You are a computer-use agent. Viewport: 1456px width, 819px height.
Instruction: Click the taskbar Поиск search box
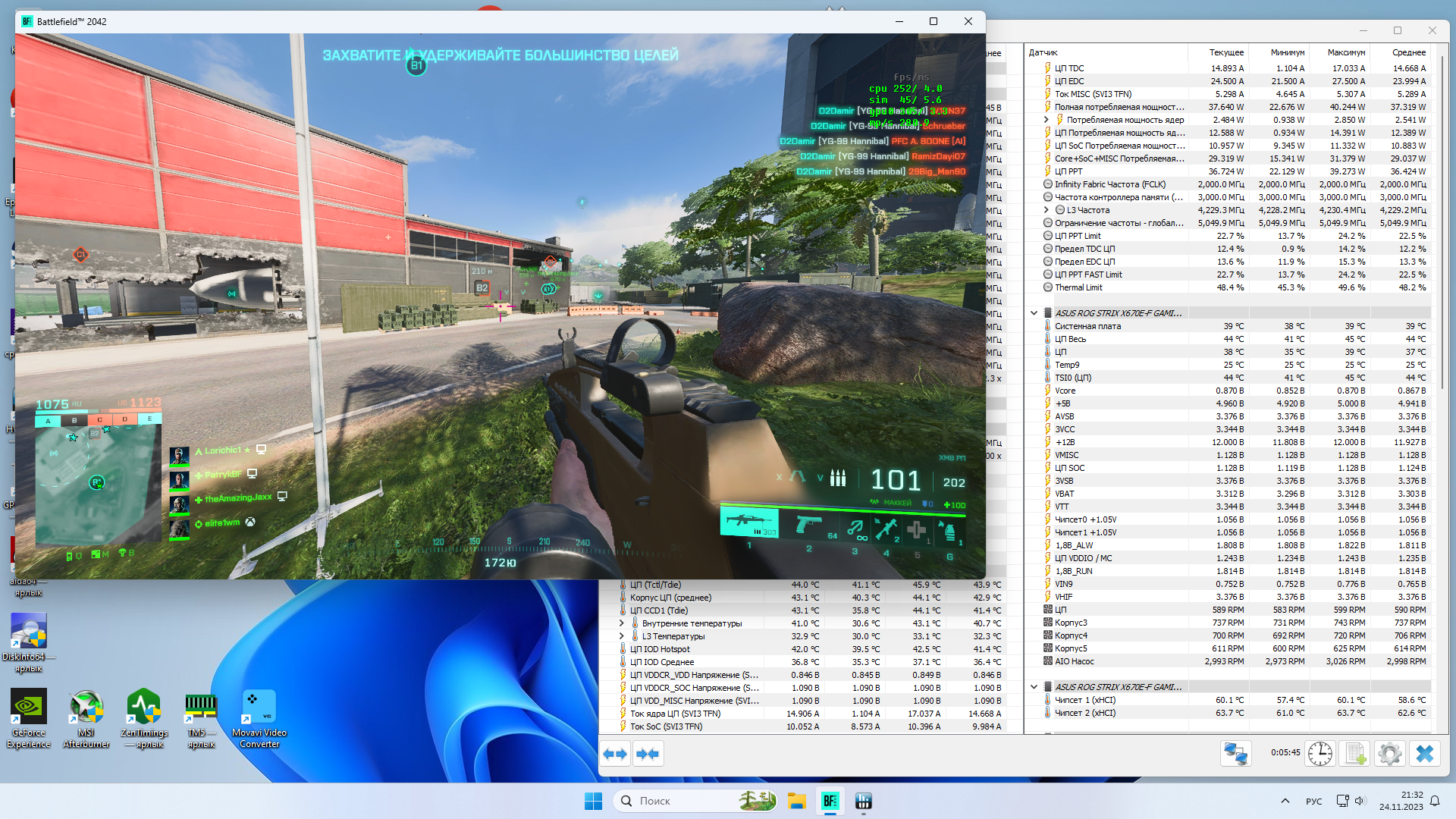(x=695, y=801)
